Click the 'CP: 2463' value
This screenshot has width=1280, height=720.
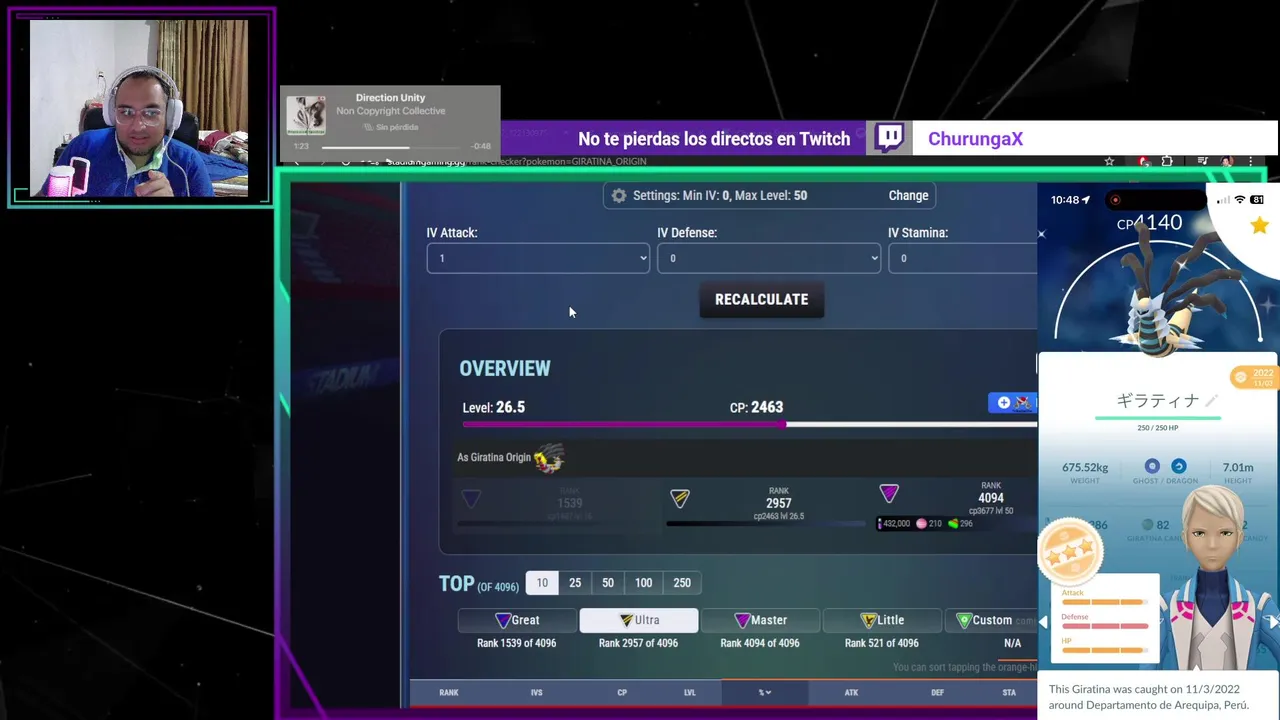pyautogui.click(x=756, y=407)
